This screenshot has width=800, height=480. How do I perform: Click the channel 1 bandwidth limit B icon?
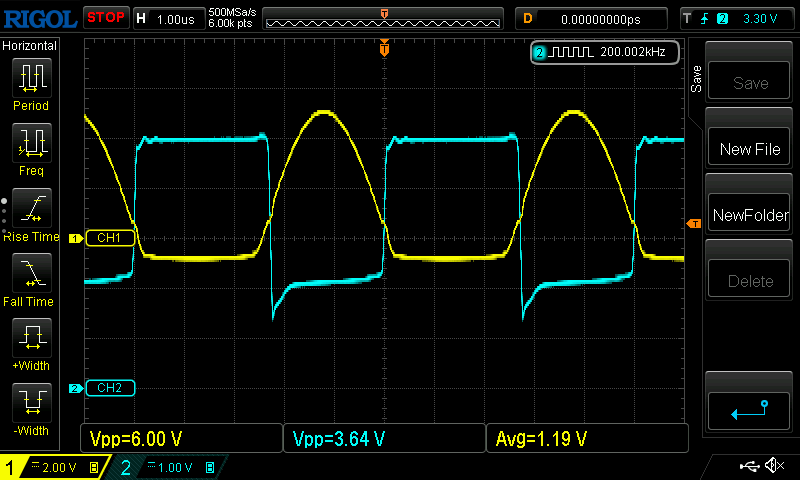click(94, 467)
